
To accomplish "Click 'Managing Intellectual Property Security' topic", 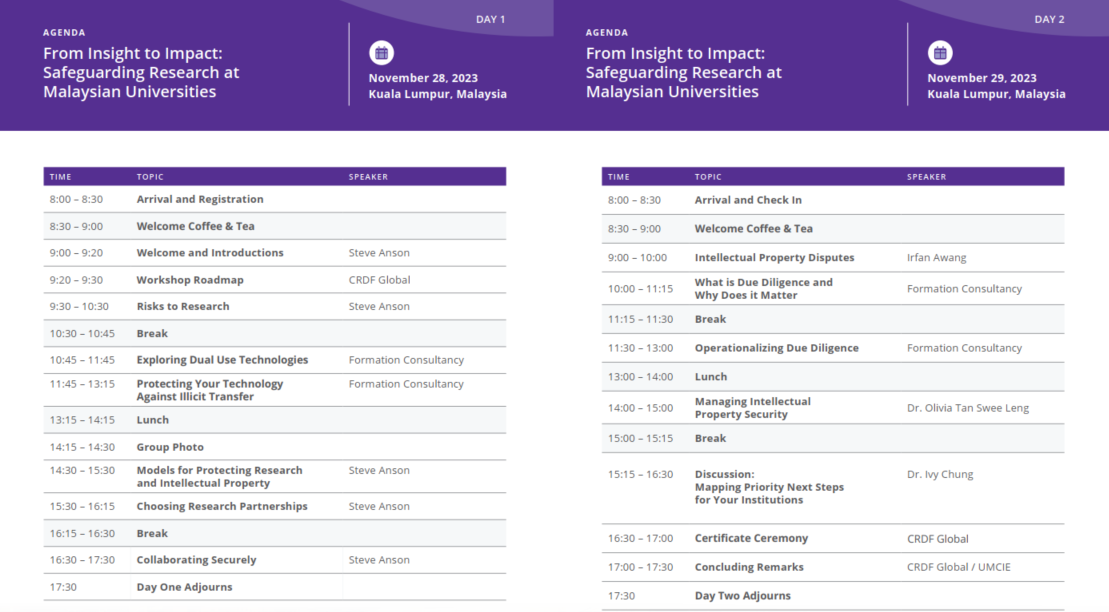I will pos(753,408).
